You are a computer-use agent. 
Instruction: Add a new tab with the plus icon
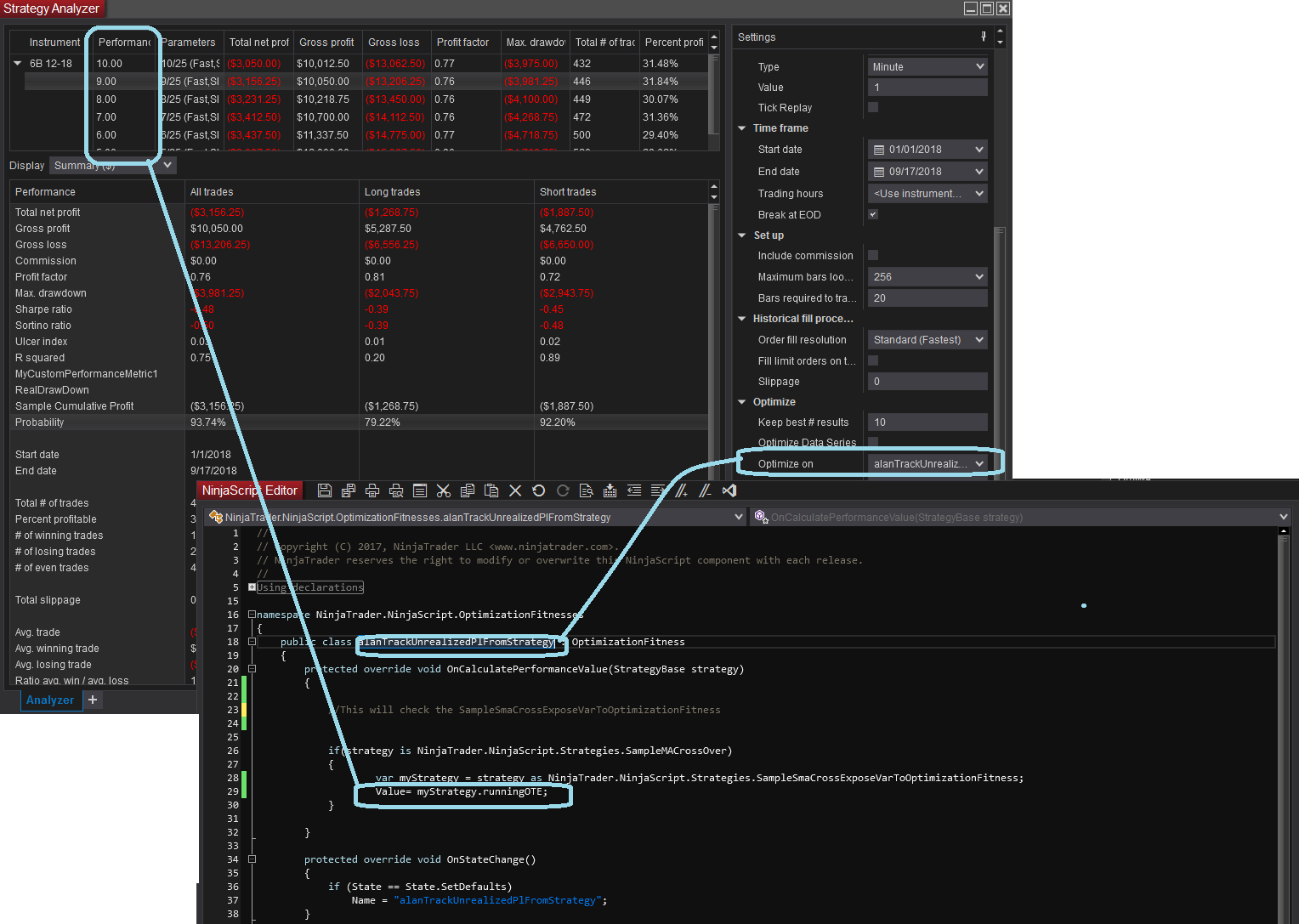coord(93,700)
